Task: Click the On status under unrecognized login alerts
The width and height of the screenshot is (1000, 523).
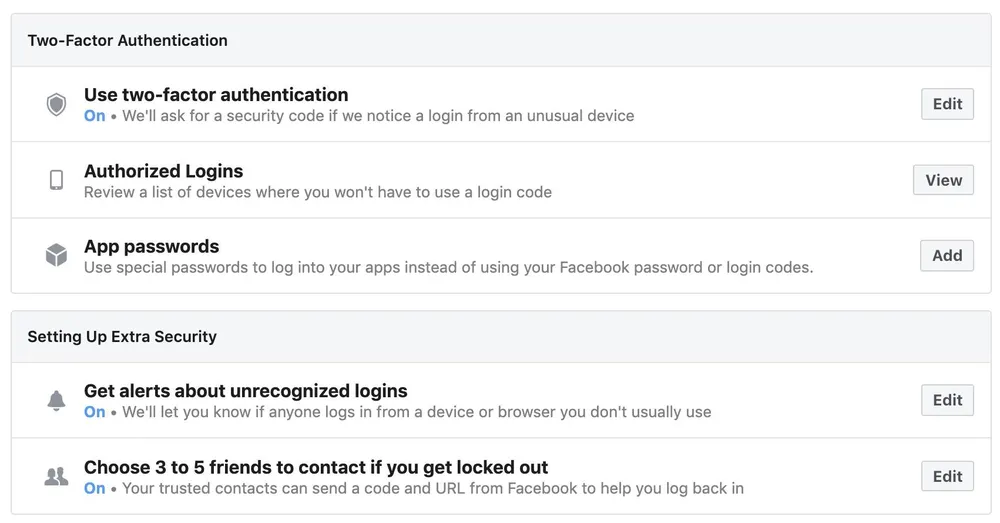Action: tap(95, 412)
